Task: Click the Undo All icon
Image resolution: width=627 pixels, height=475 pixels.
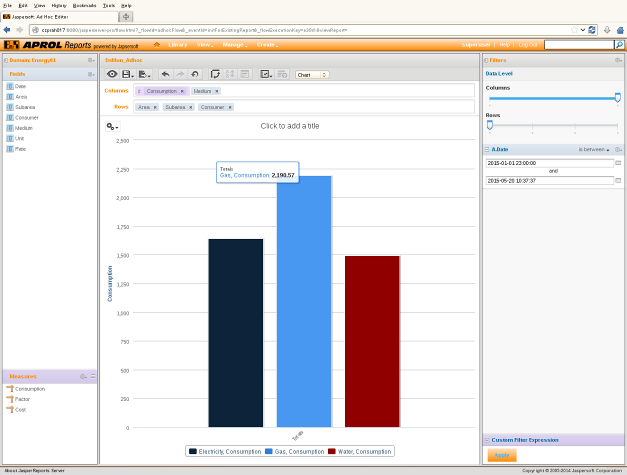Action: pyautogui.click(x=195, y=74)
